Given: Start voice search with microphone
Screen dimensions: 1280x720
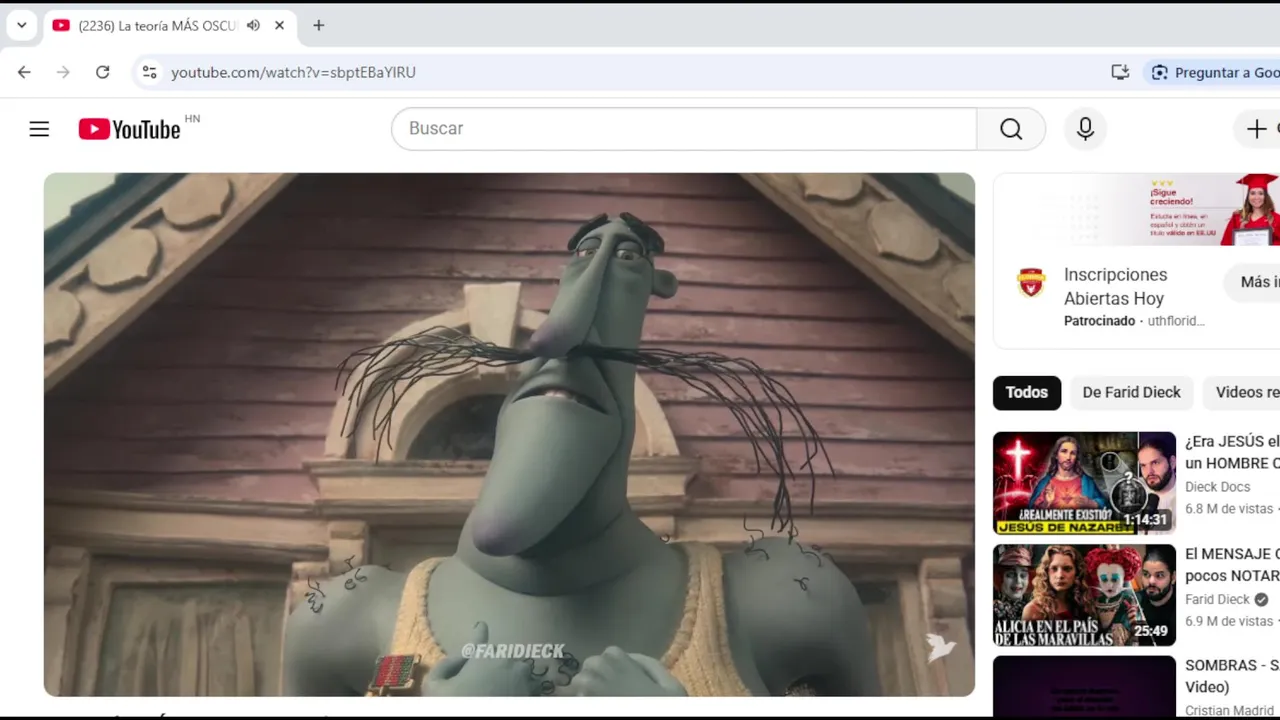Looking at the screenshot, I should click(x=1085, y=129).
